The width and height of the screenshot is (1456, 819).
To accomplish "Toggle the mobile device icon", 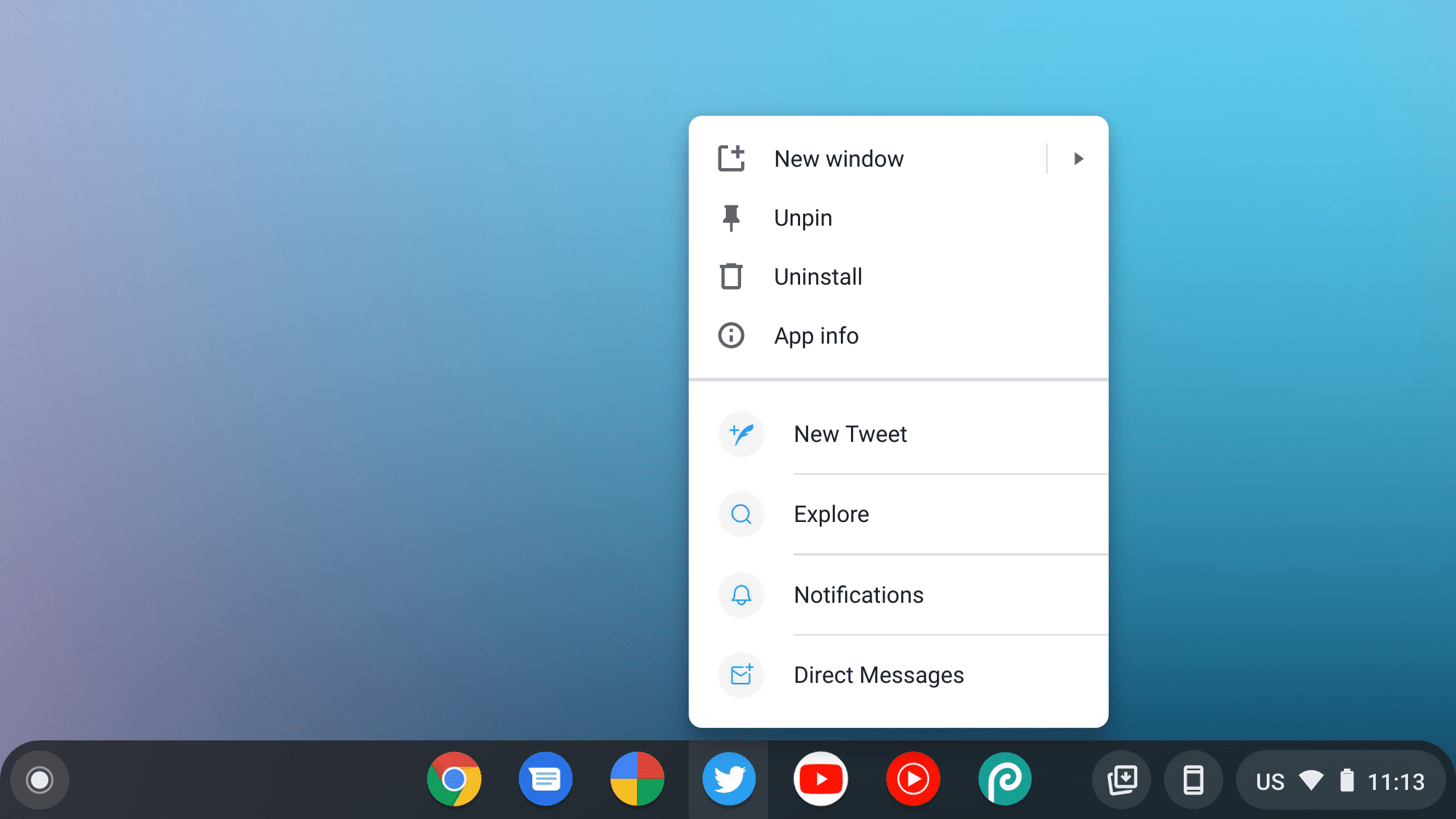I will coord(1192,779).
